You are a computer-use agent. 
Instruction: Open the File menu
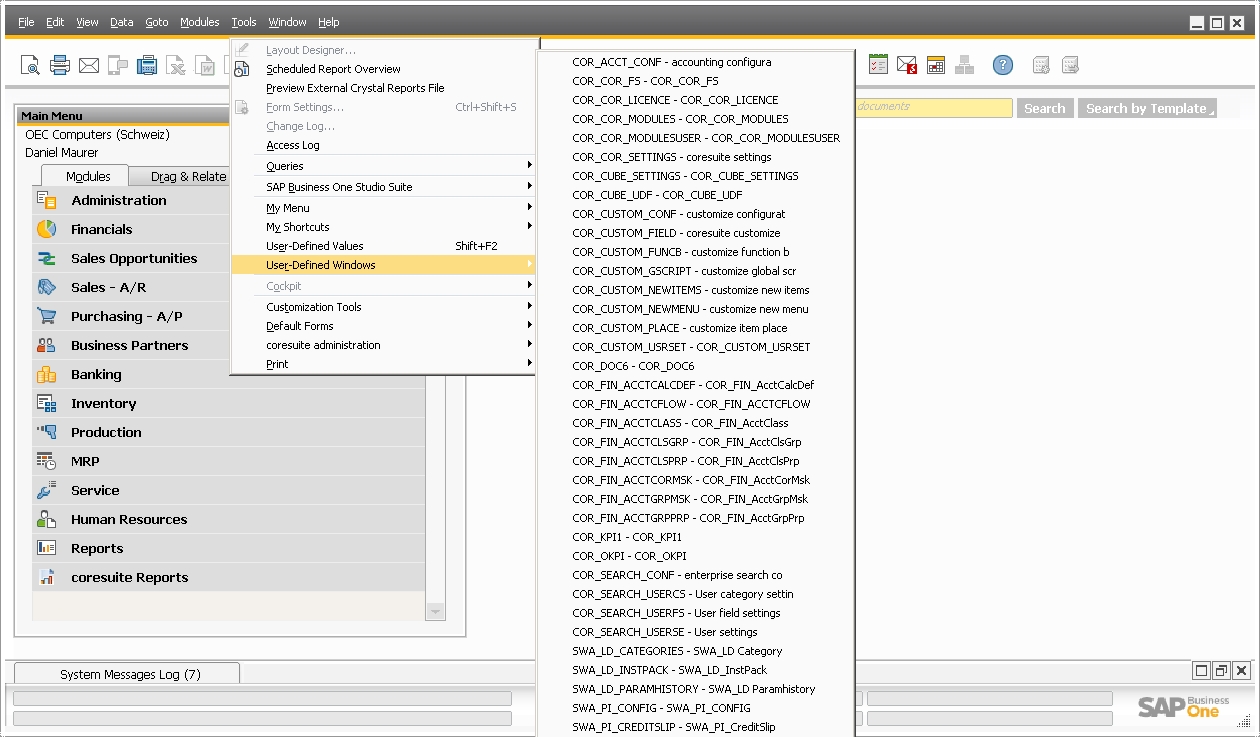(x=26, y=22)
